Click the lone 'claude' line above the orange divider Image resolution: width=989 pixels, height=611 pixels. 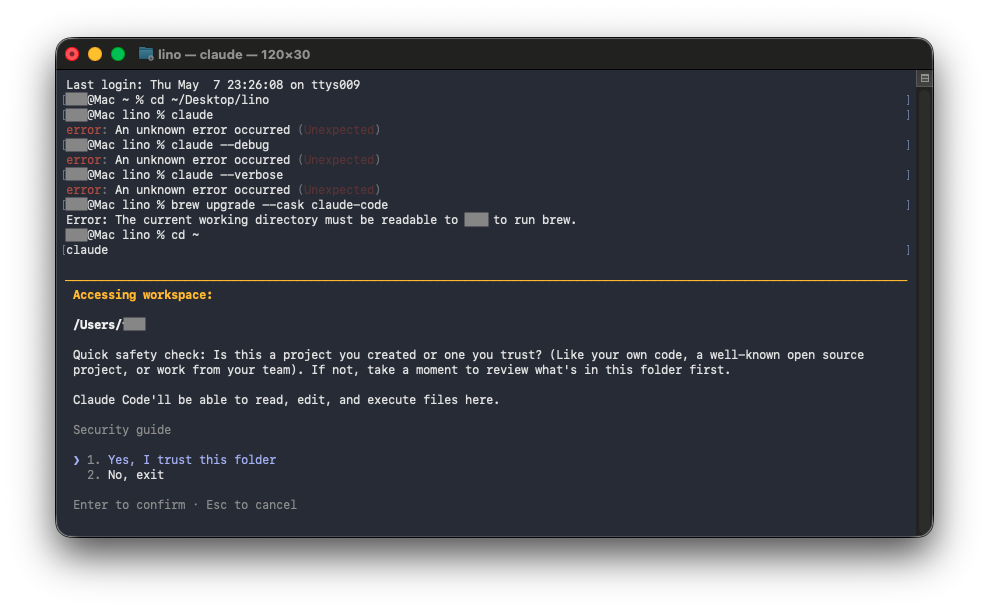[87, 250]
